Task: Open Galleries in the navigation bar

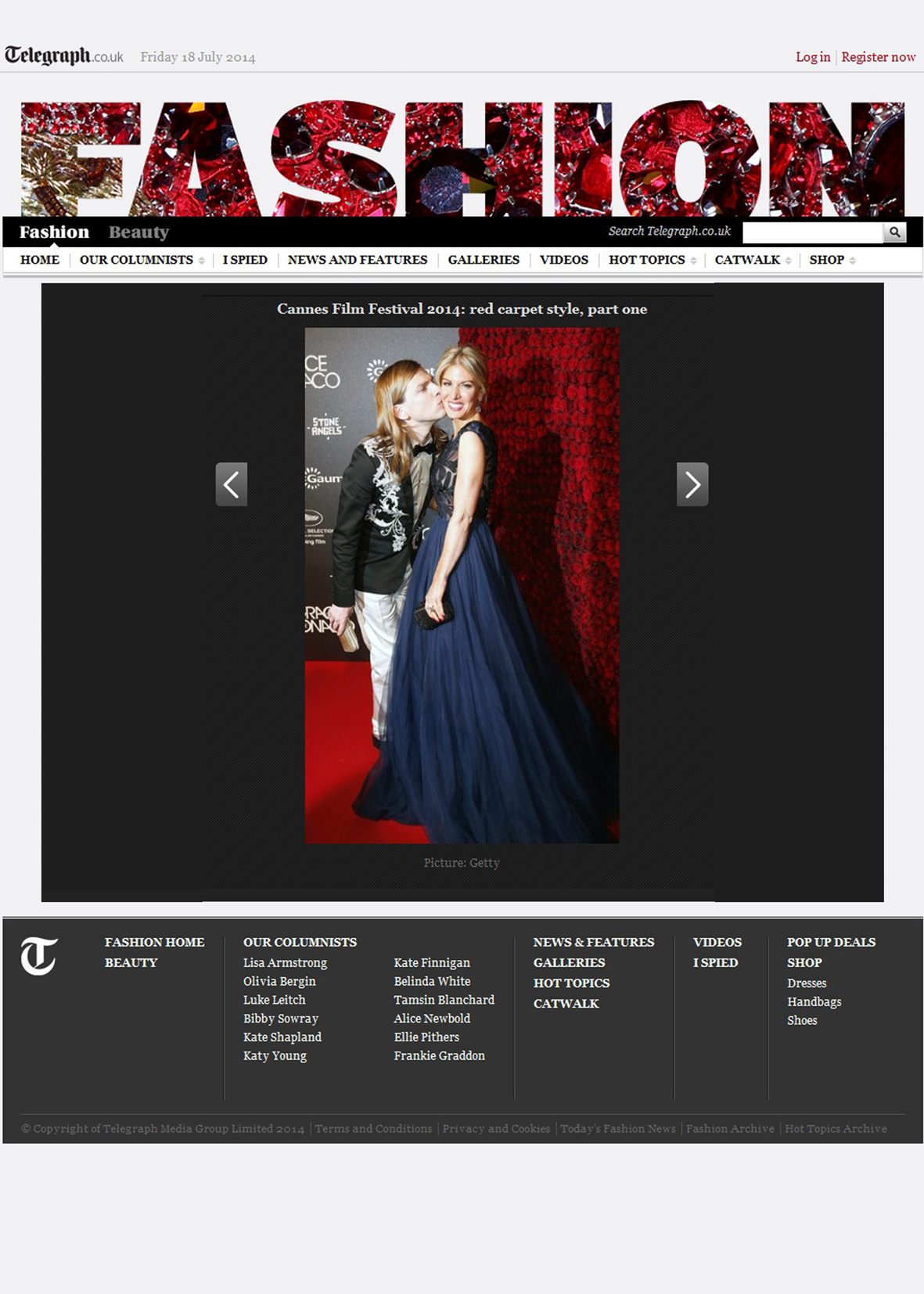Action: click(484, 260)
